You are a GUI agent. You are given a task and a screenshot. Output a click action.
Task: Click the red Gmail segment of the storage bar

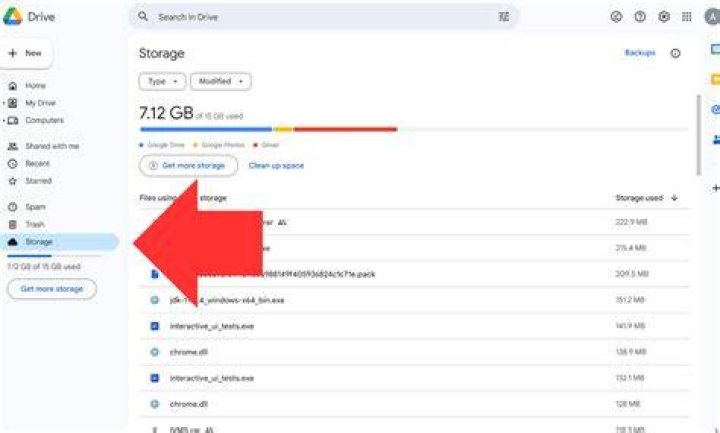(x=345, y=129)
